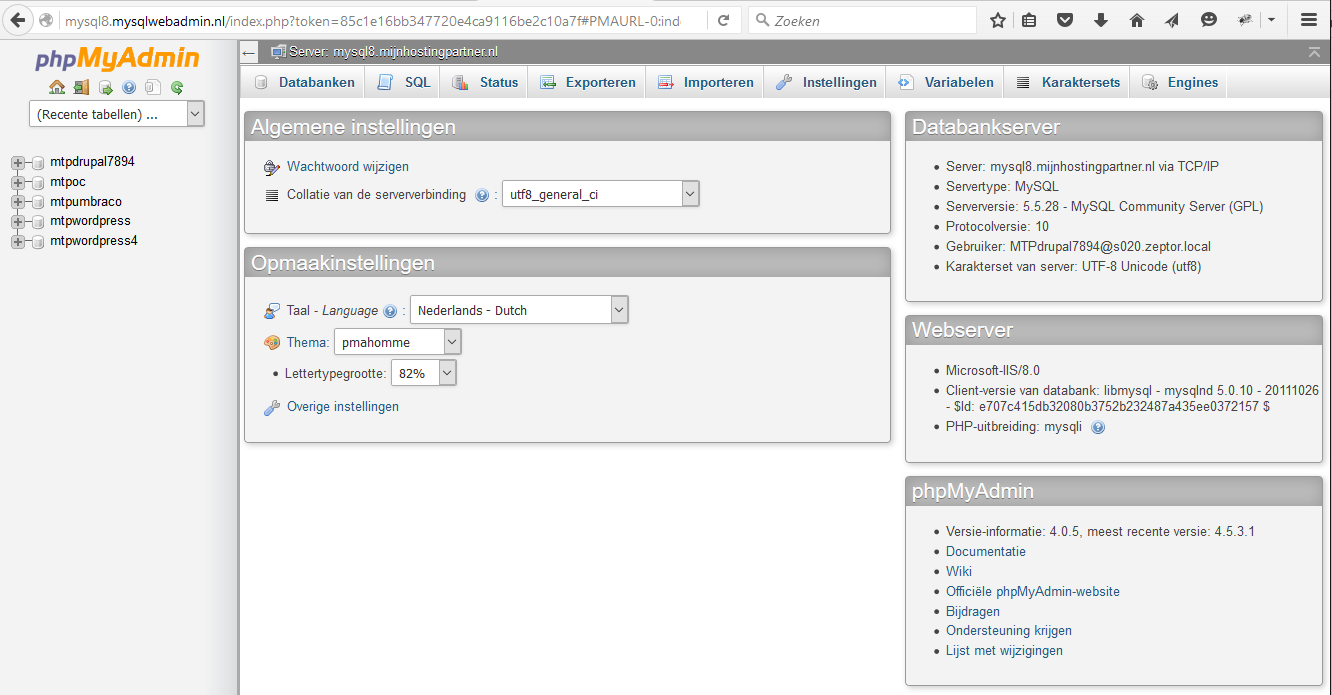Open the Status tab
This screenshot has width=1332, height=695.
pyautogui.click(x=484, y=83)
